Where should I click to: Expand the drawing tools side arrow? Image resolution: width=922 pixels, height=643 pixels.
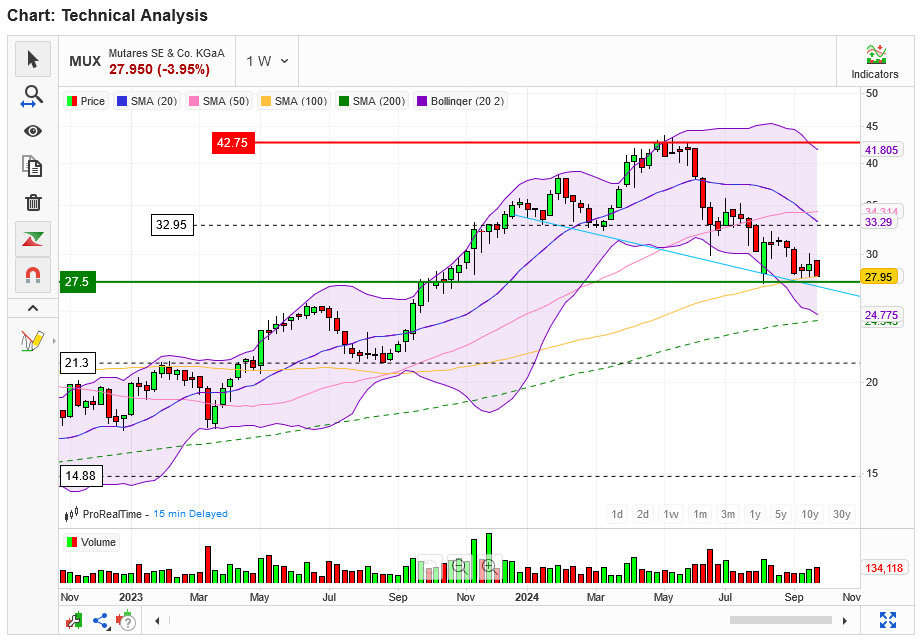tap(54, 340)
